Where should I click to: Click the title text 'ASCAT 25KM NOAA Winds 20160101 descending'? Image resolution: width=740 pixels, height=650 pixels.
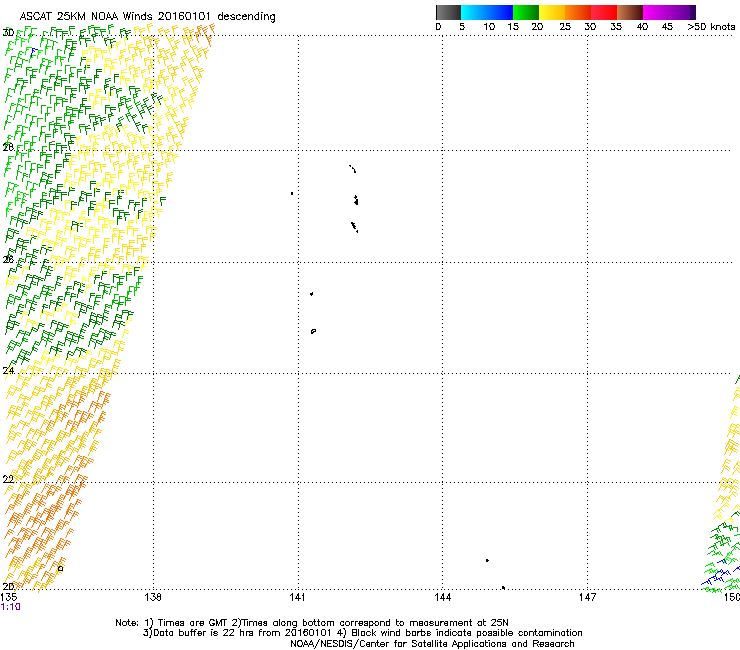[147, 16]
